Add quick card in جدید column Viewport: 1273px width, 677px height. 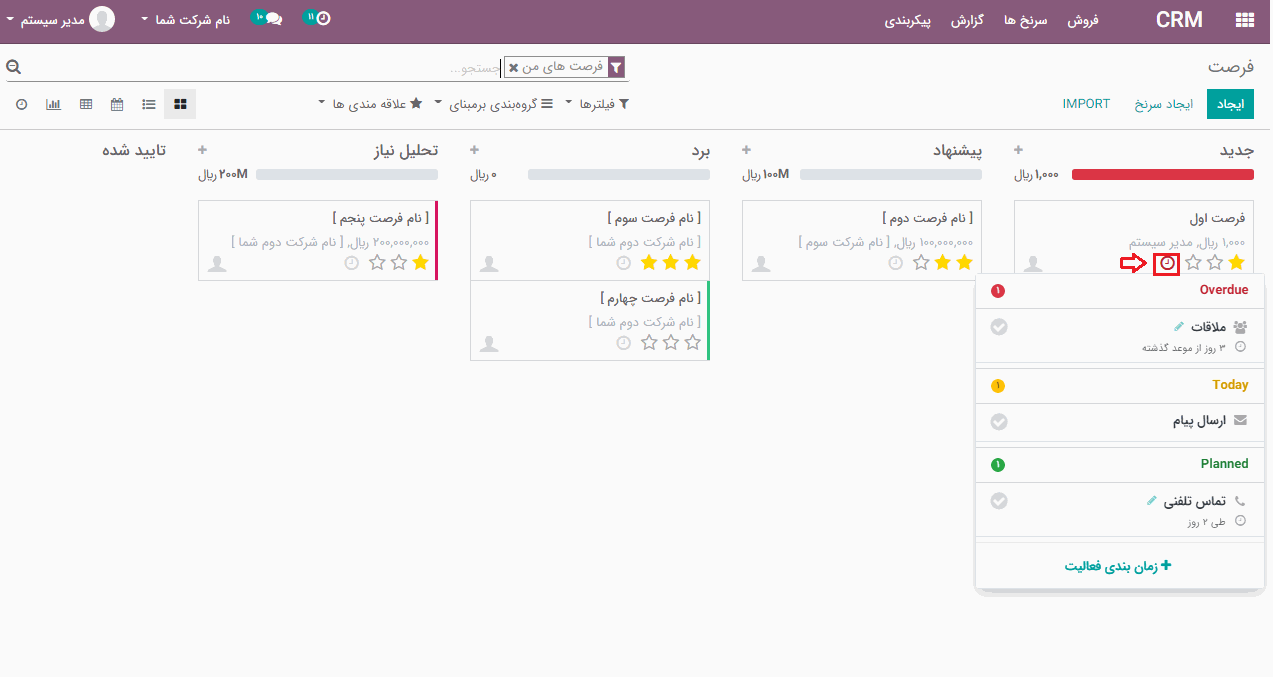(1019, 150)
